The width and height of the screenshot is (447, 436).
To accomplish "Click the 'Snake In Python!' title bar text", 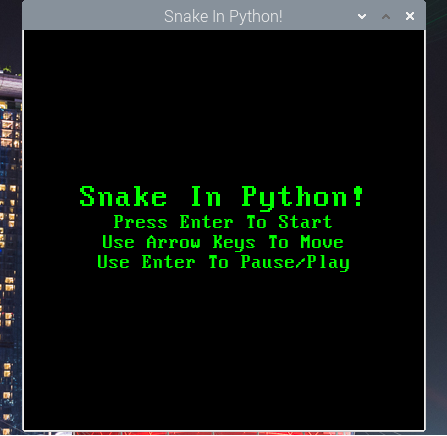I will (x=223, y=17).
